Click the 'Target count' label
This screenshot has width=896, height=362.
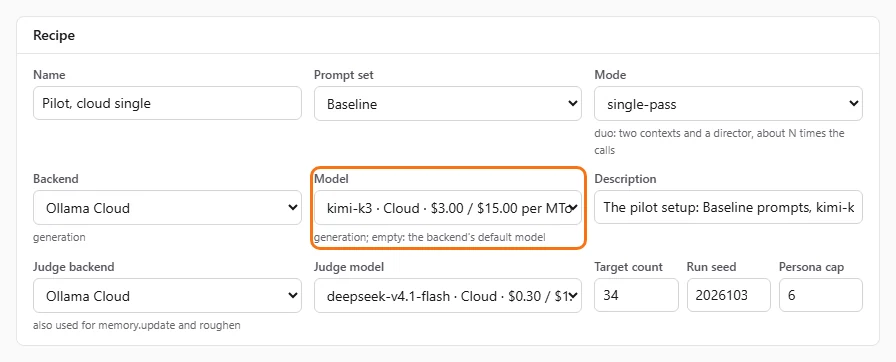629,267
